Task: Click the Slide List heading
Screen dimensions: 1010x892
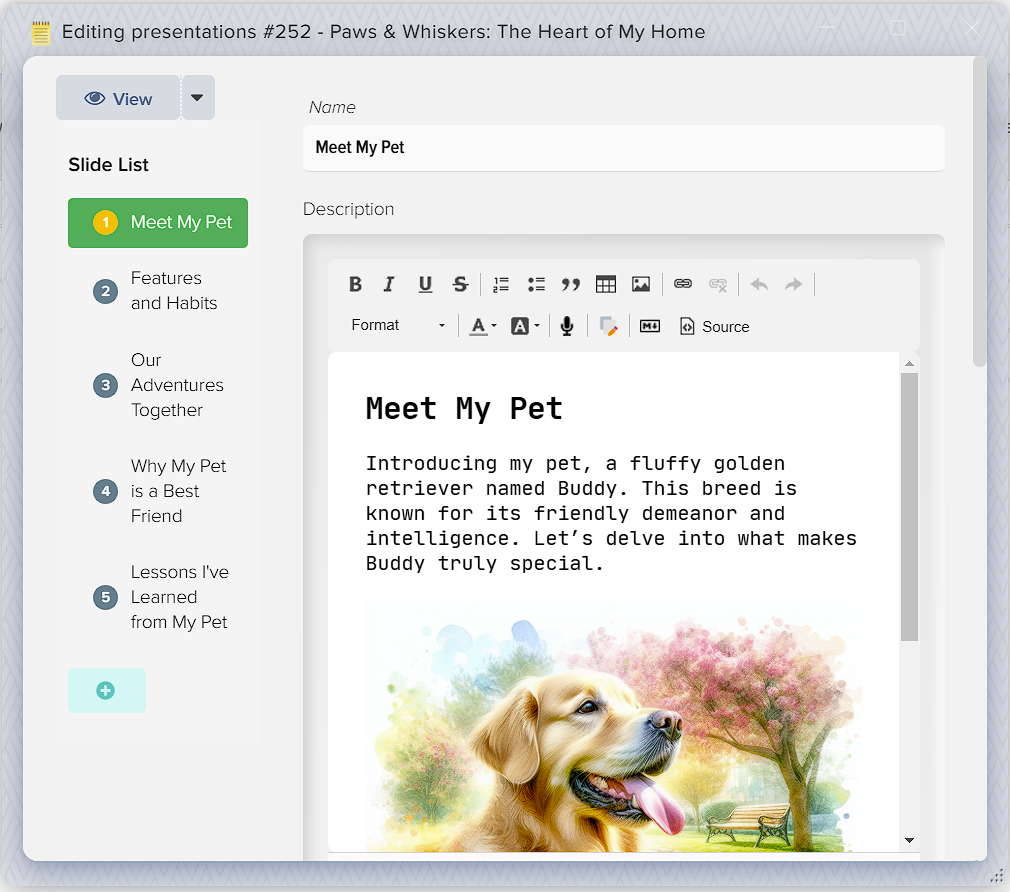Action: [108, 165]
